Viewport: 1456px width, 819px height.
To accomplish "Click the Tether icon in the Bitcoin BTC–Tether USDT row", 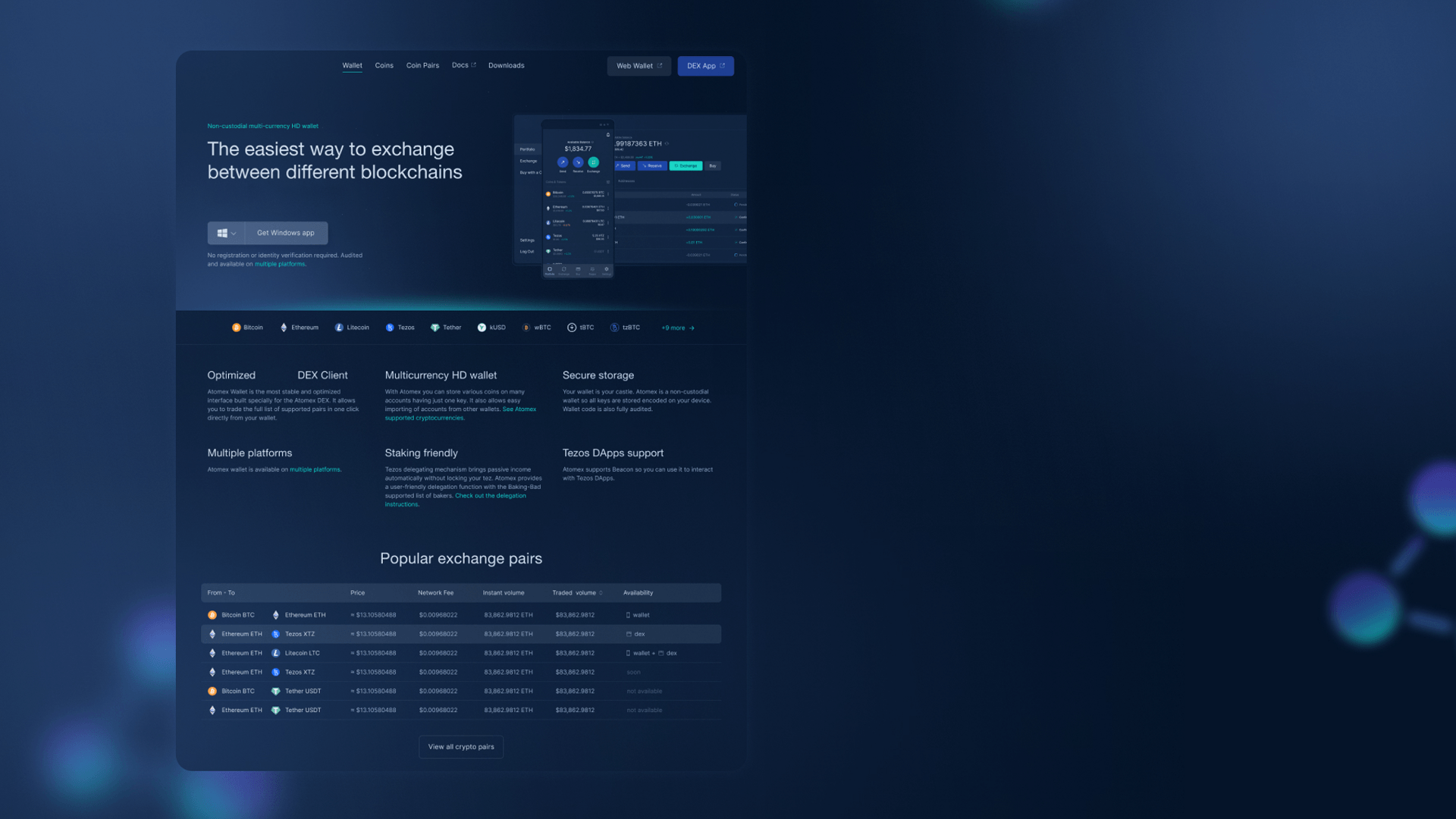I will pyautogui.click(x=276, y=692).
